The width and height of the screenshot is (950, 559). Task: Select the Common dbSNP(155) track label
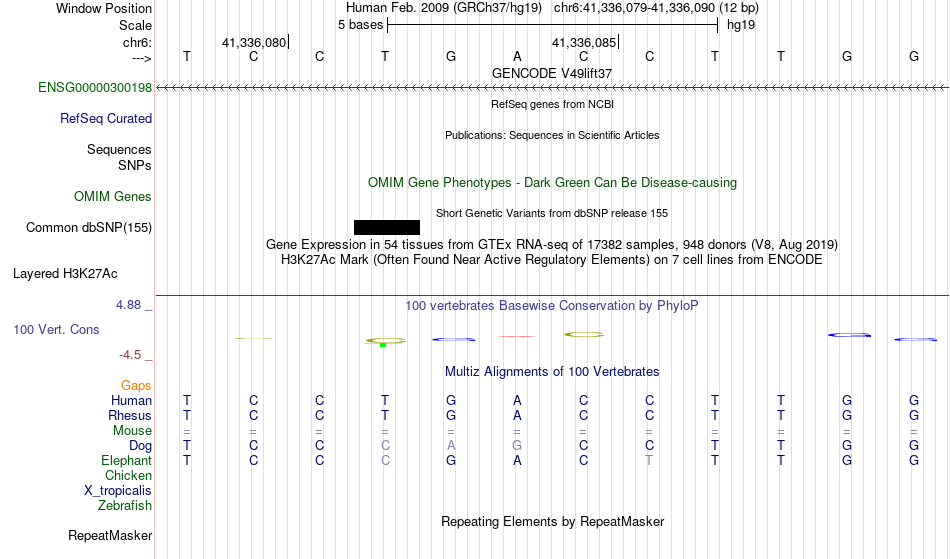click(x=88, y=227)
